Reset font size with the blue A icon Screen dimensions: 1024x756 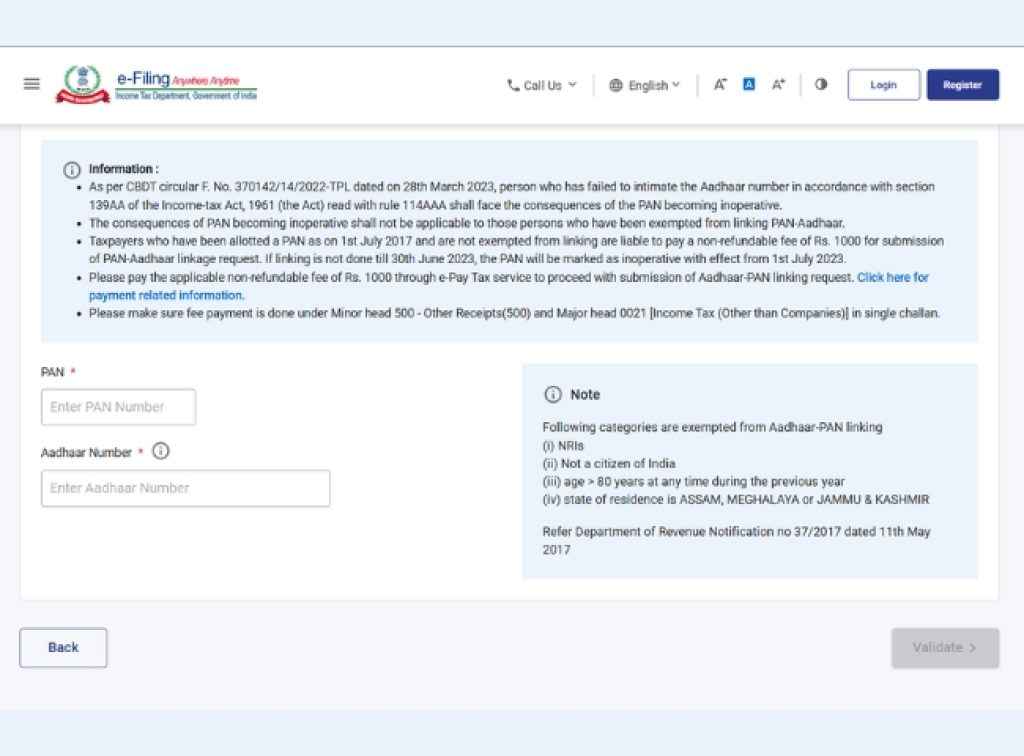(748, 85)
